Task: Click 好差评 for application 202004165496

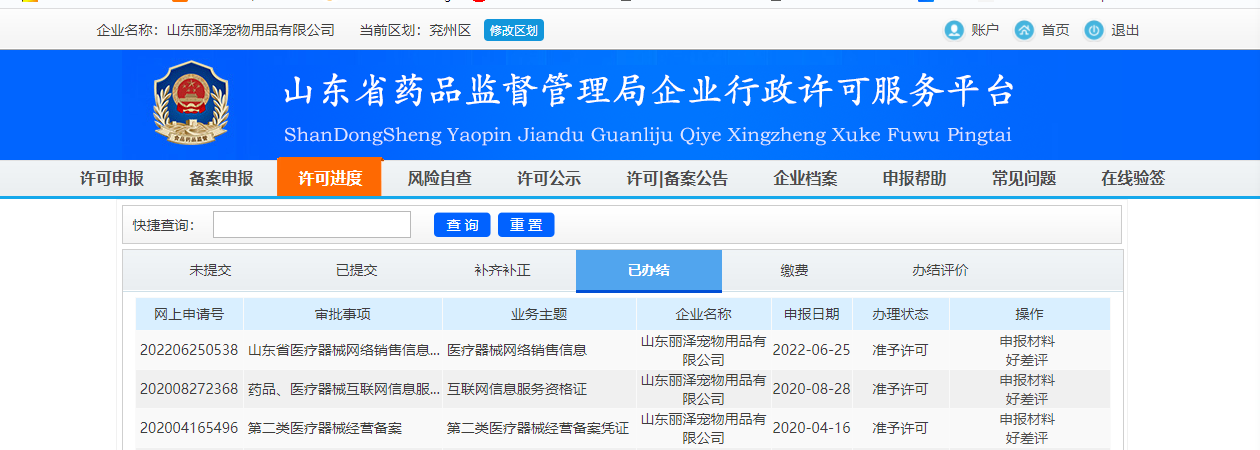Action: [x=1027, y=437]
